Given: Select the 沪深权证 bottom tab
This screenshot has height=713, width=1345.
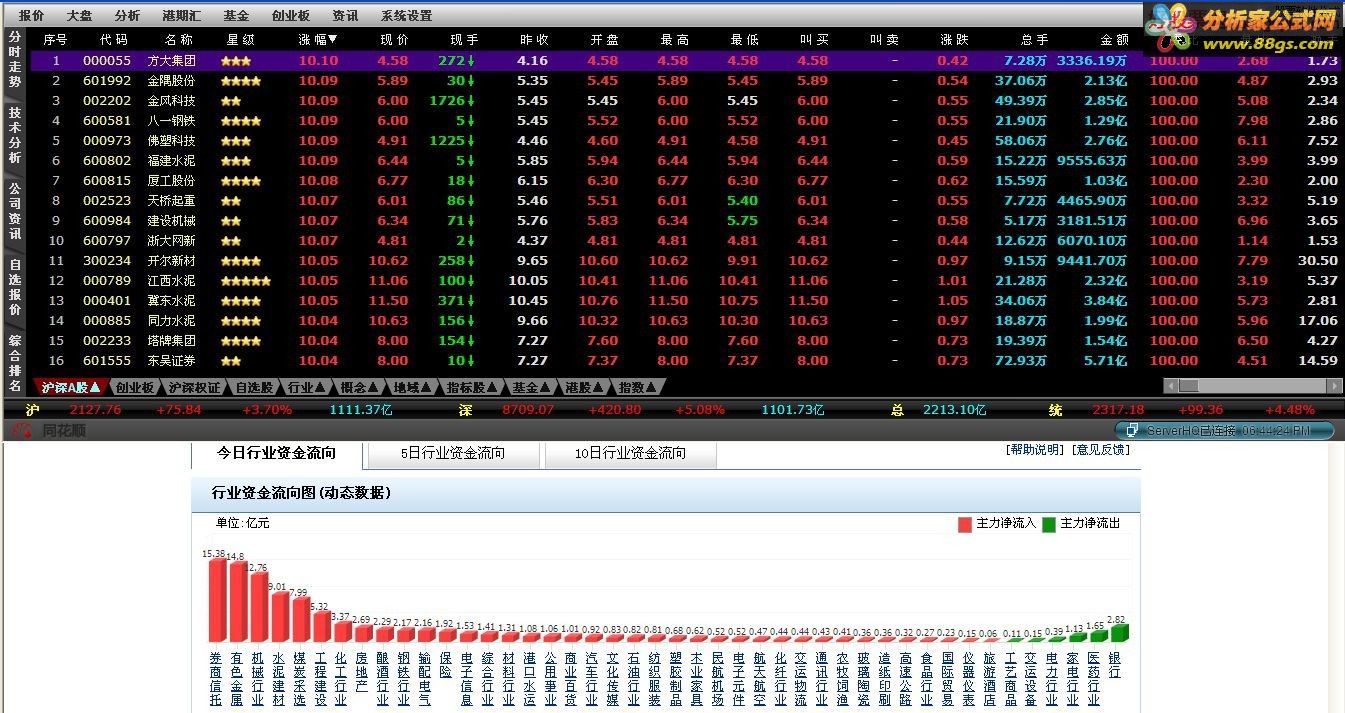Looking at the screenshot, I should (194, 387).
